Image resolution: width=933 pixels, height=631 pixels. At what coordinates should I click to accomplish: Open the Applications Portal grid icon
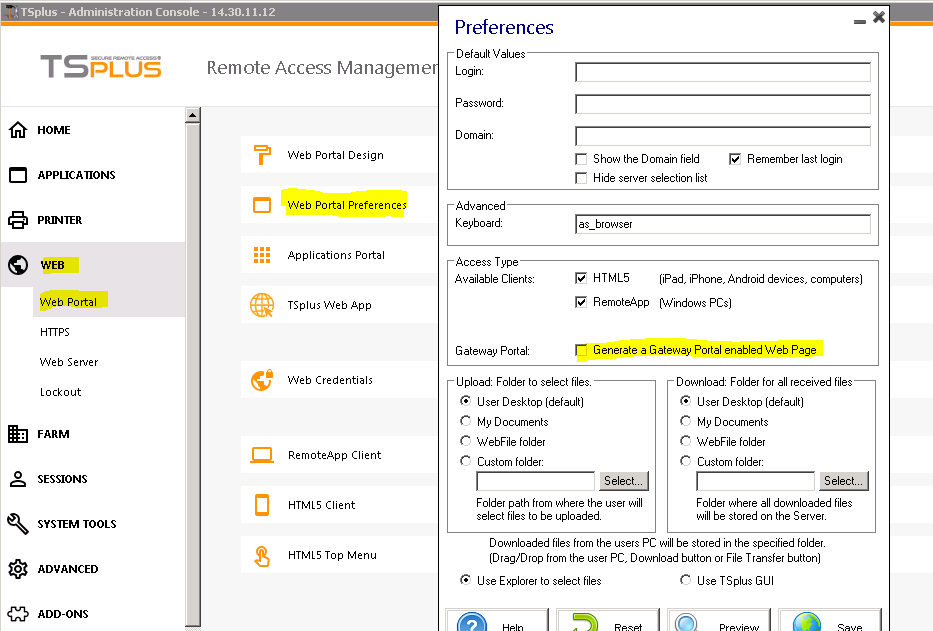pos(262,255)
